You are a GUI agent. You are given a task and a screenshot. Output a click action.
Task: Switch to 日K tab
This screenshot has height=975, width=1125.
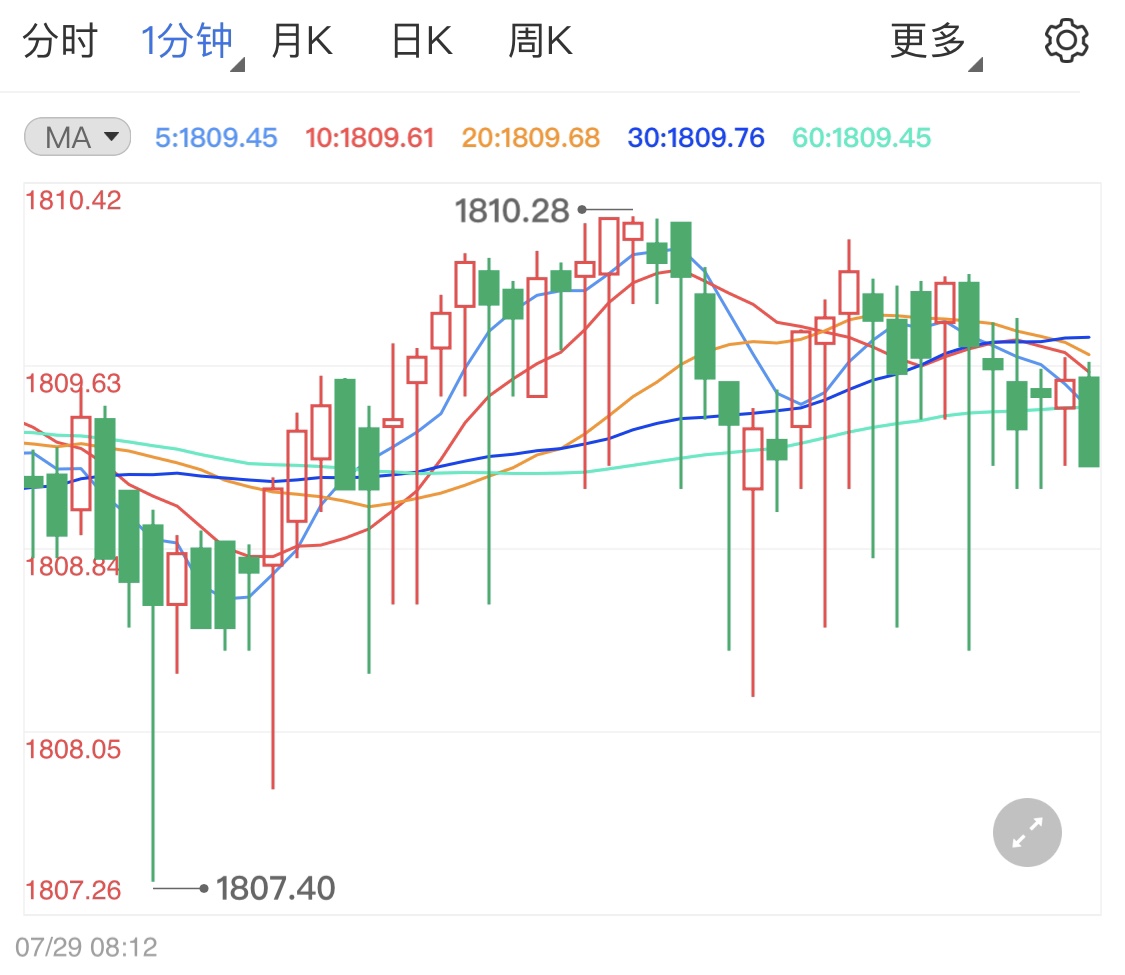click(x=422, y=41)
